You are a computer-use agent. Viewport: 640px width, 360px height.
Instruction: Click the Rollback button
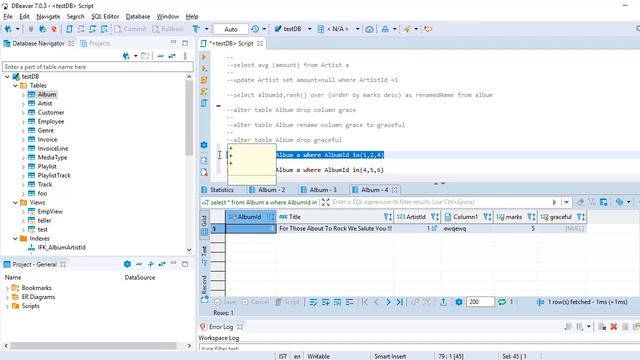point(168,29)
